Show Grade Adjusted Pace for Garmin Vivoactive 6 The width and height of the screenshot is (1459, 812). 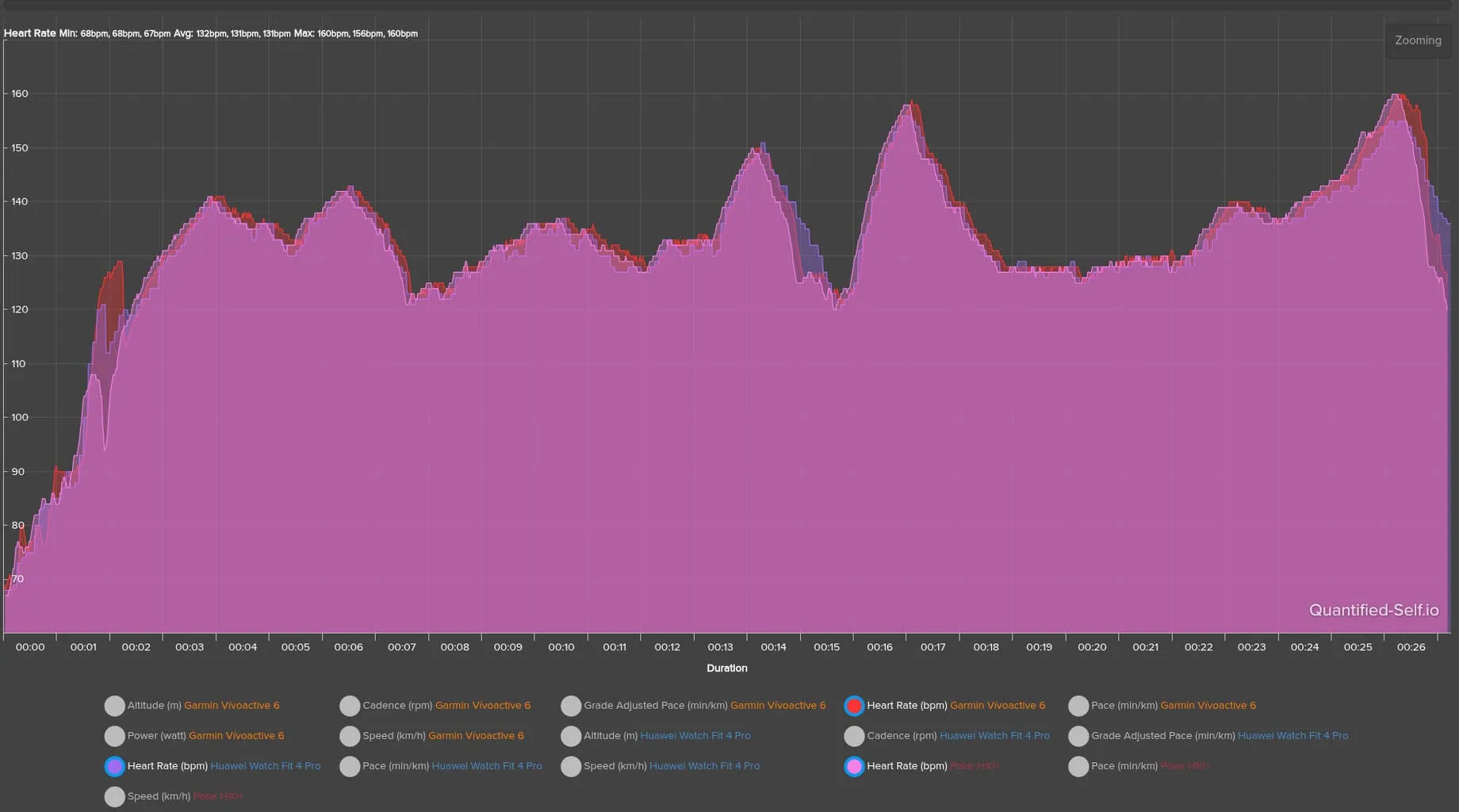tap(571, 706)
